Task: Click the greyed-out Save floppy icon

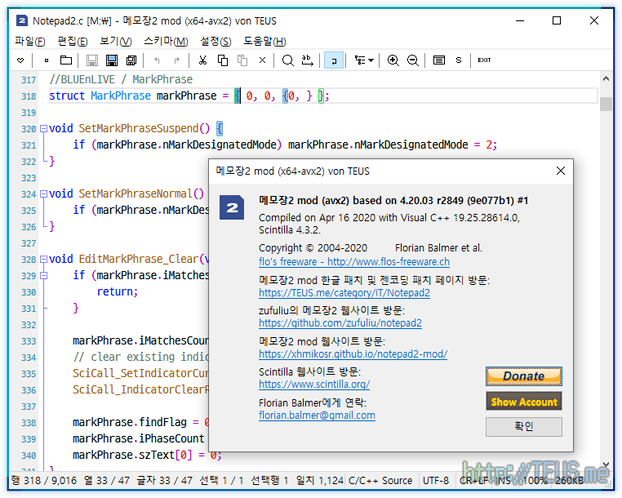Action: tap(92, 60)
